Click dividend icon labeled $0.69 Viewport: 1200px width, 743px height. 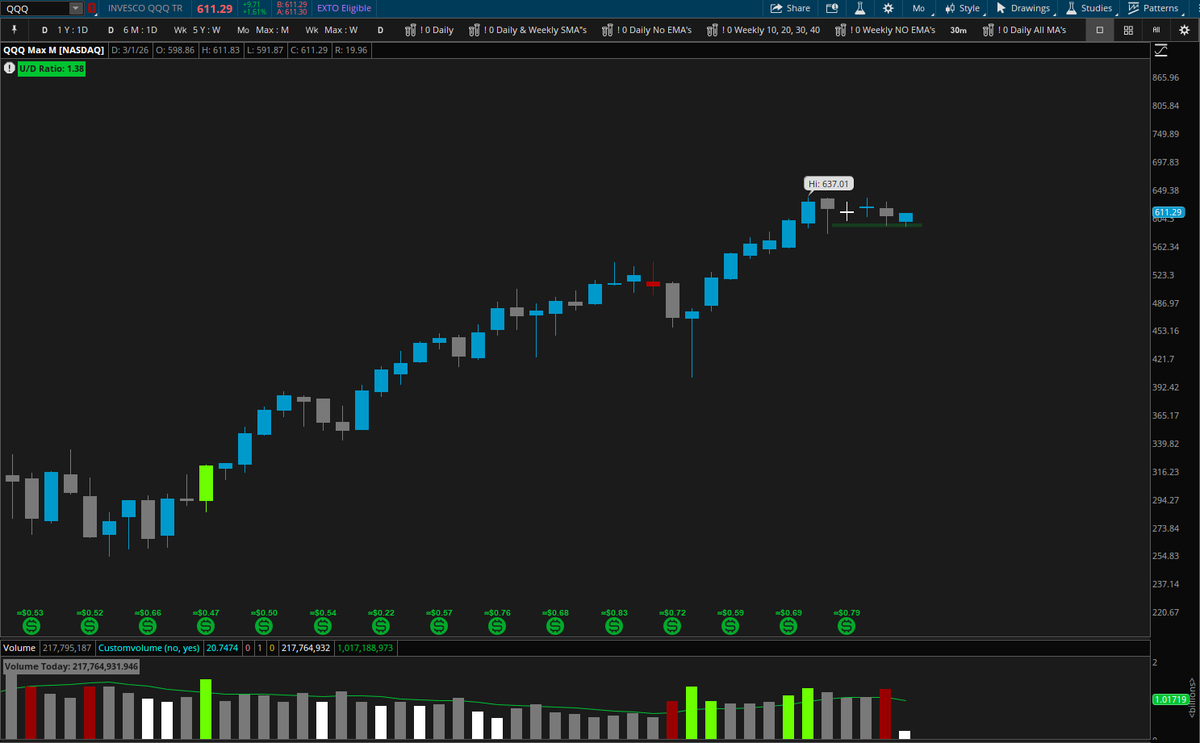coord(788,625)
